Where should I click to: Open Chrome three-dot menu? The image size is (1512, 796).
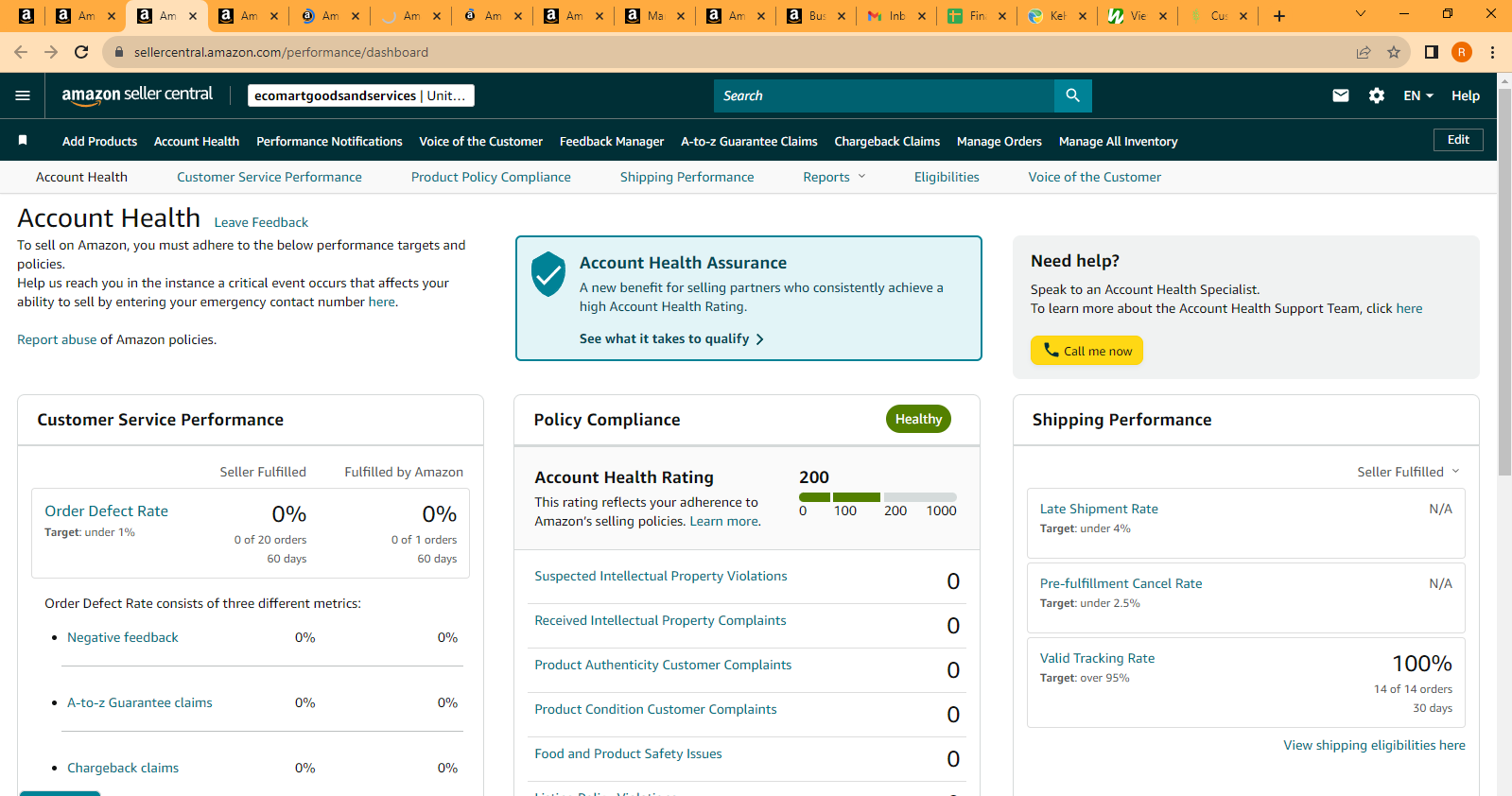[1492, 52]
